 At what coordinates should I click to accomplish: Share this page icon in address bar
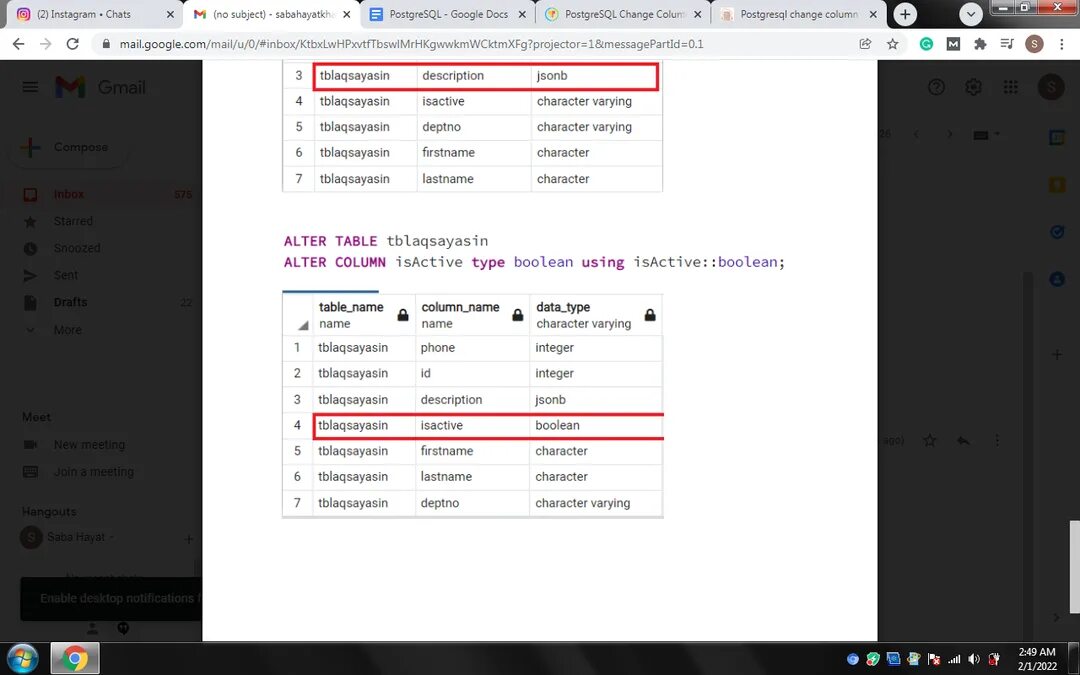[x=865, y=44]
